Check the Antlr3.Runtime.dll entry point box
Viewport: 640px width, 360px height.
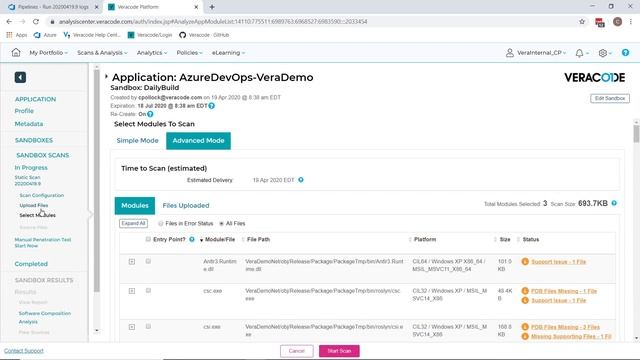[x=148, y=261]
